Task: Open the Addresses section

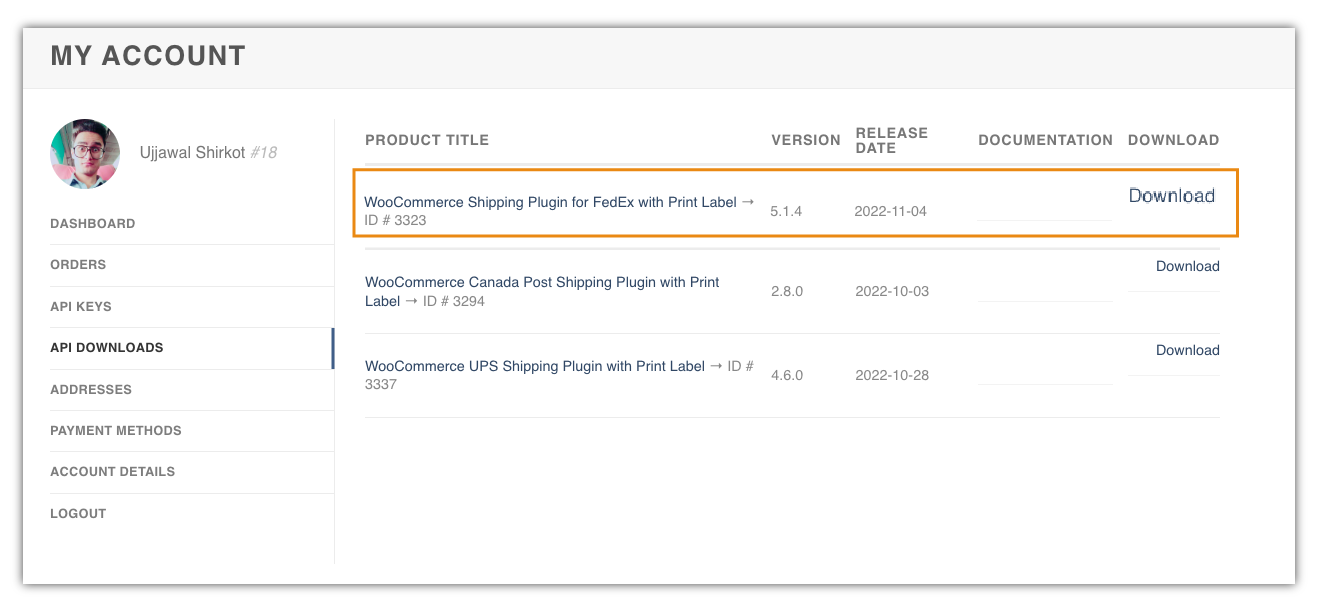Action: [91, 389]
